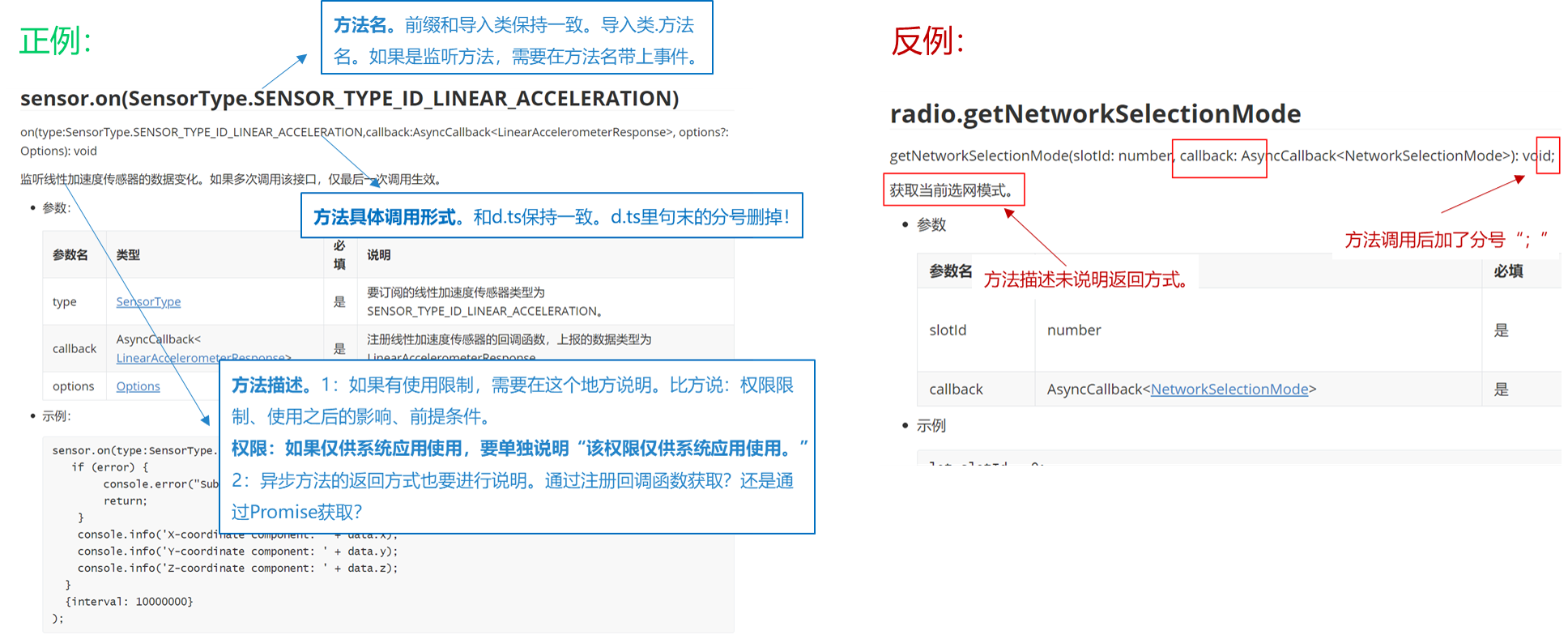Viewport: 1568px width, 639px height.
Task: Click the radio.getNetworkSelectionMode heading
Action: 1095,114
